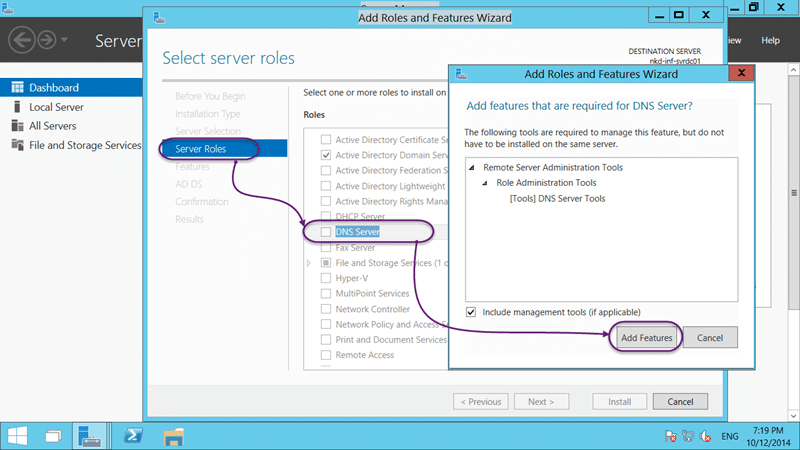800x450 pixels.
Task: Select the Confirmation wizard step
Action: pyautogui.click(x=202, y=202)
